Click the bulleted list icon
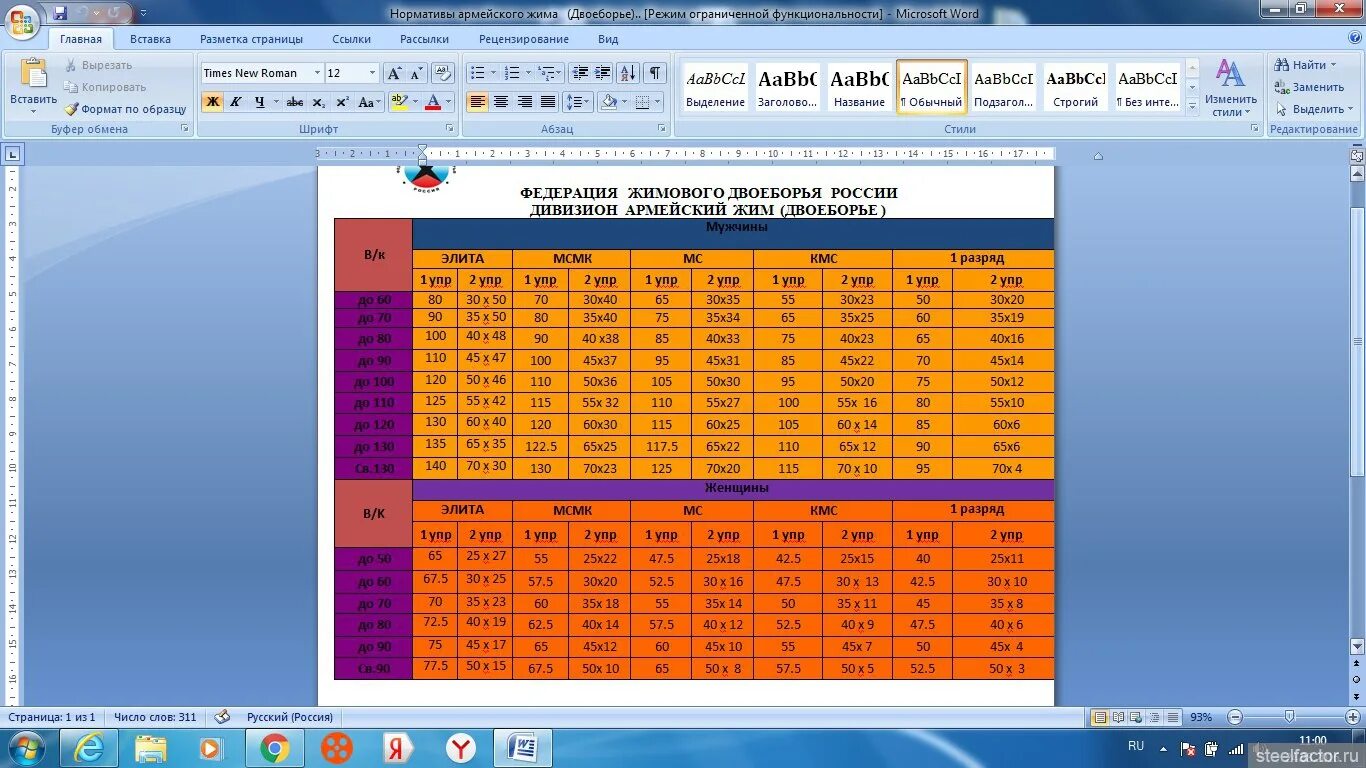The width and height of the screenshot is (1366, 768). click(478, 73)
